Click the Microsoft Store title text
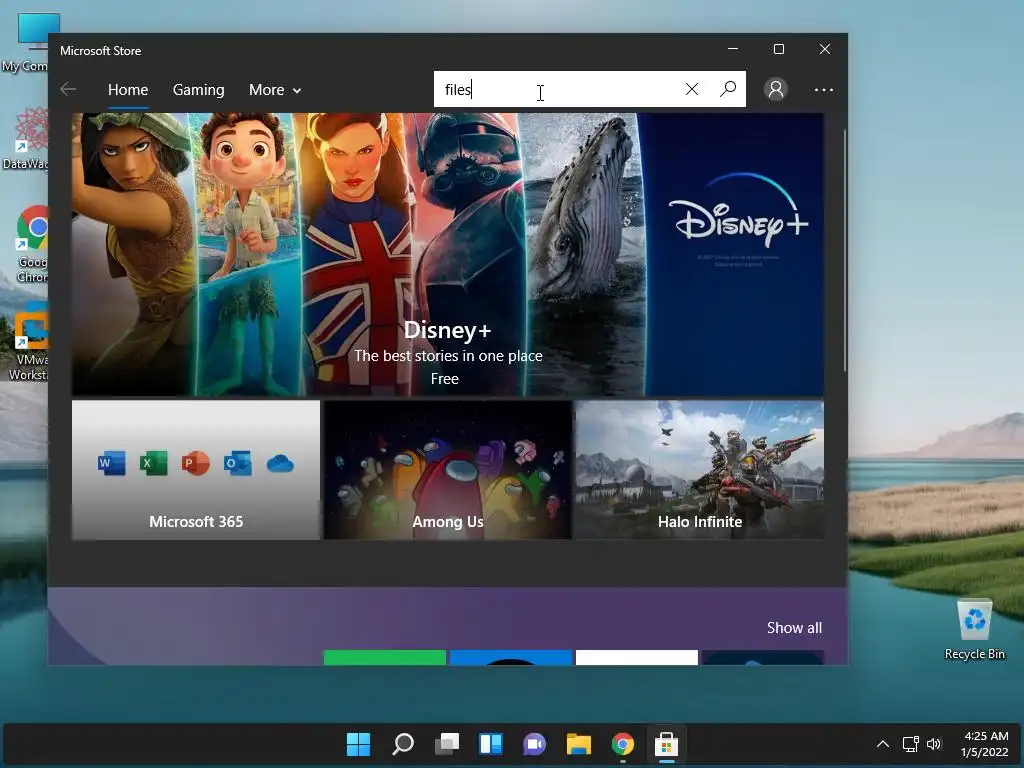Viewport: 1024px width, 768px height. point(101,50)
